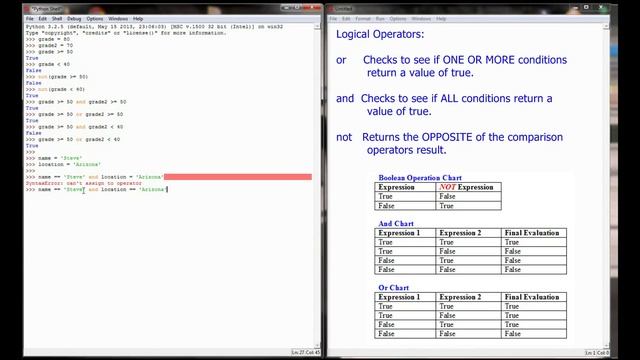Open the Windows menu in Untitled editor window
This screenshot has height=360, width=640.
pyautogui.click(x=421, y=19)
